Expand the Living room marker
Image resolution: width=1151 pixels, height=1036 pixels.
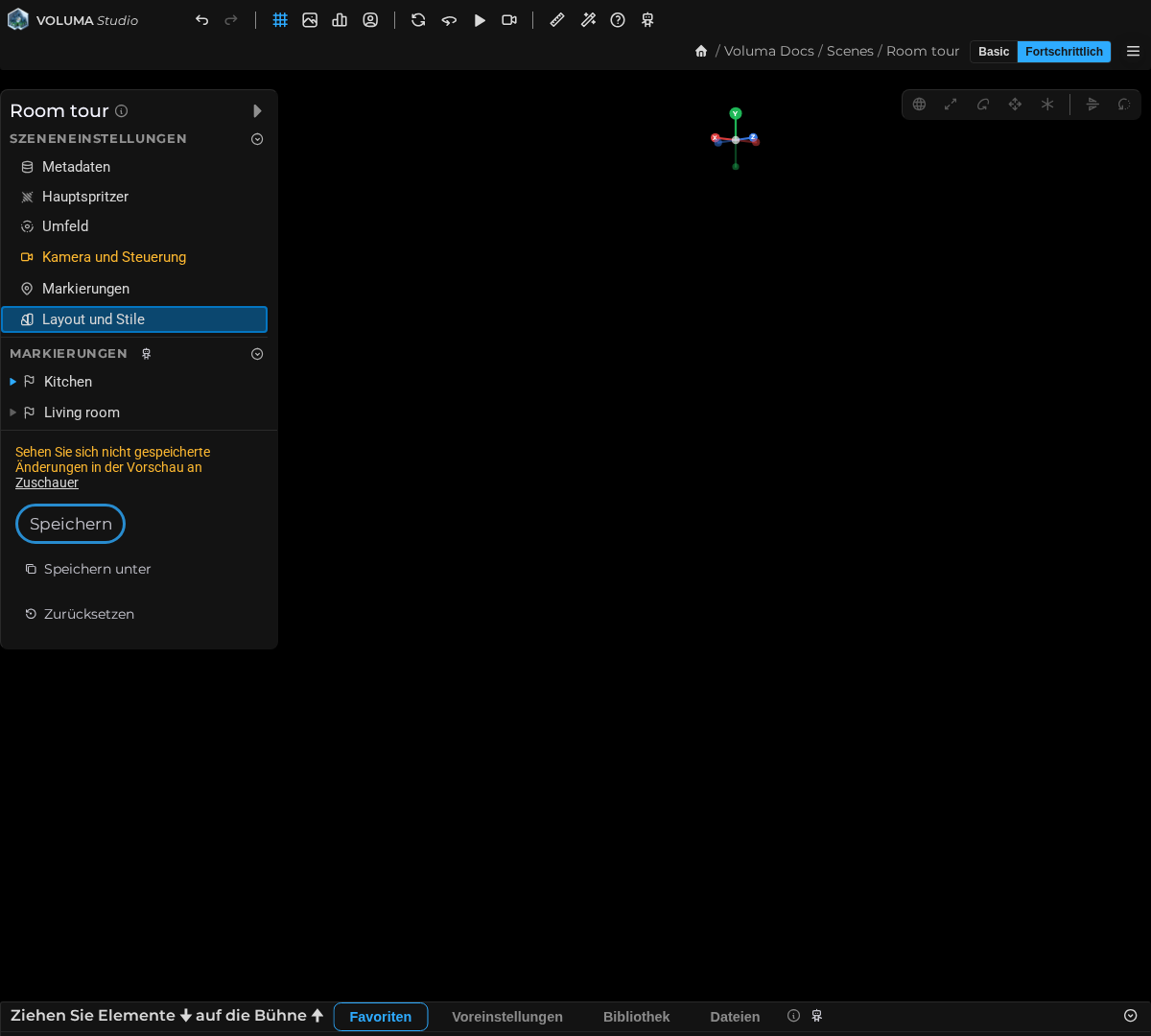12,412
